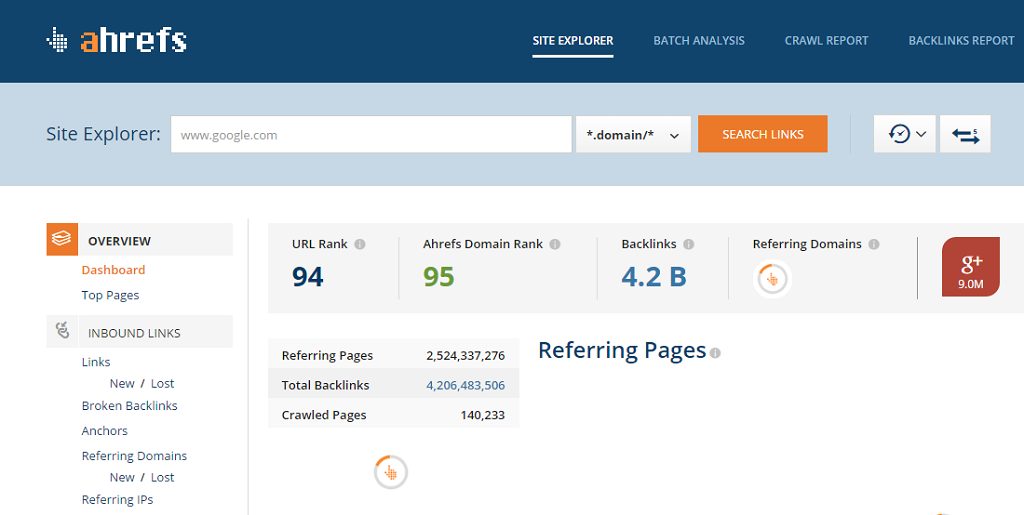The image size is (1024, 515).
Task: Click the Search Links button
Action: click(x=763, y=134)
